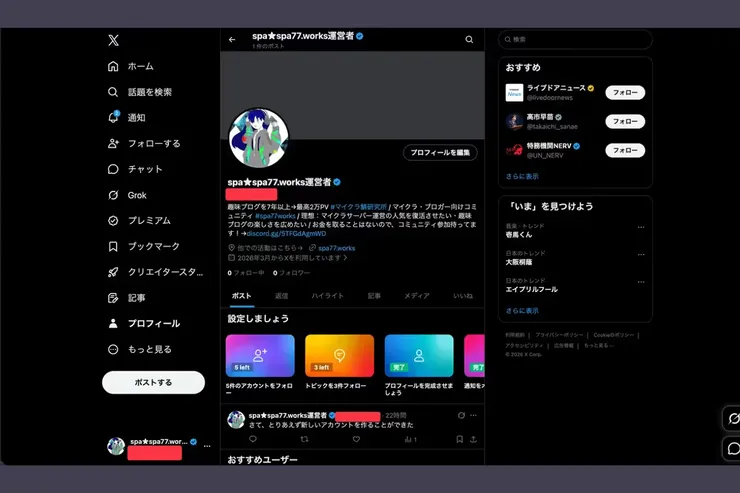Open options for the エイプリルフール trend
740x493 pixels.
coord(641,282)
